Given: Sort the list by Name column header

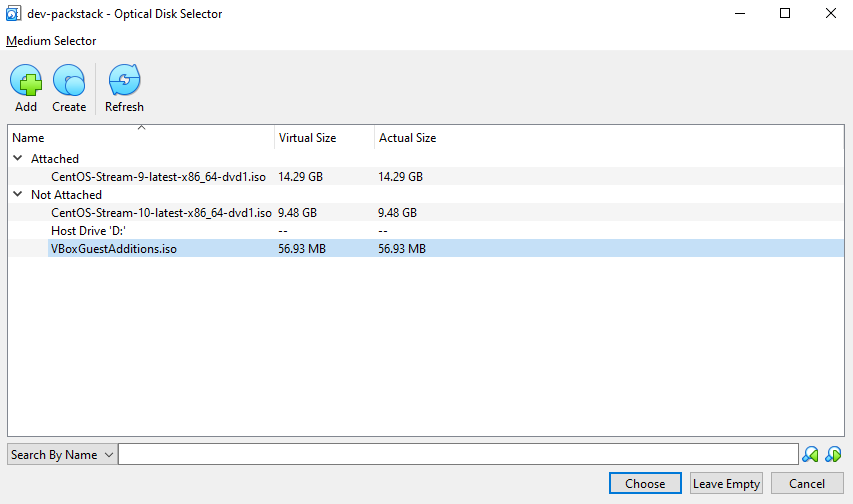Looking at the screenshot, I should [140, 138].
